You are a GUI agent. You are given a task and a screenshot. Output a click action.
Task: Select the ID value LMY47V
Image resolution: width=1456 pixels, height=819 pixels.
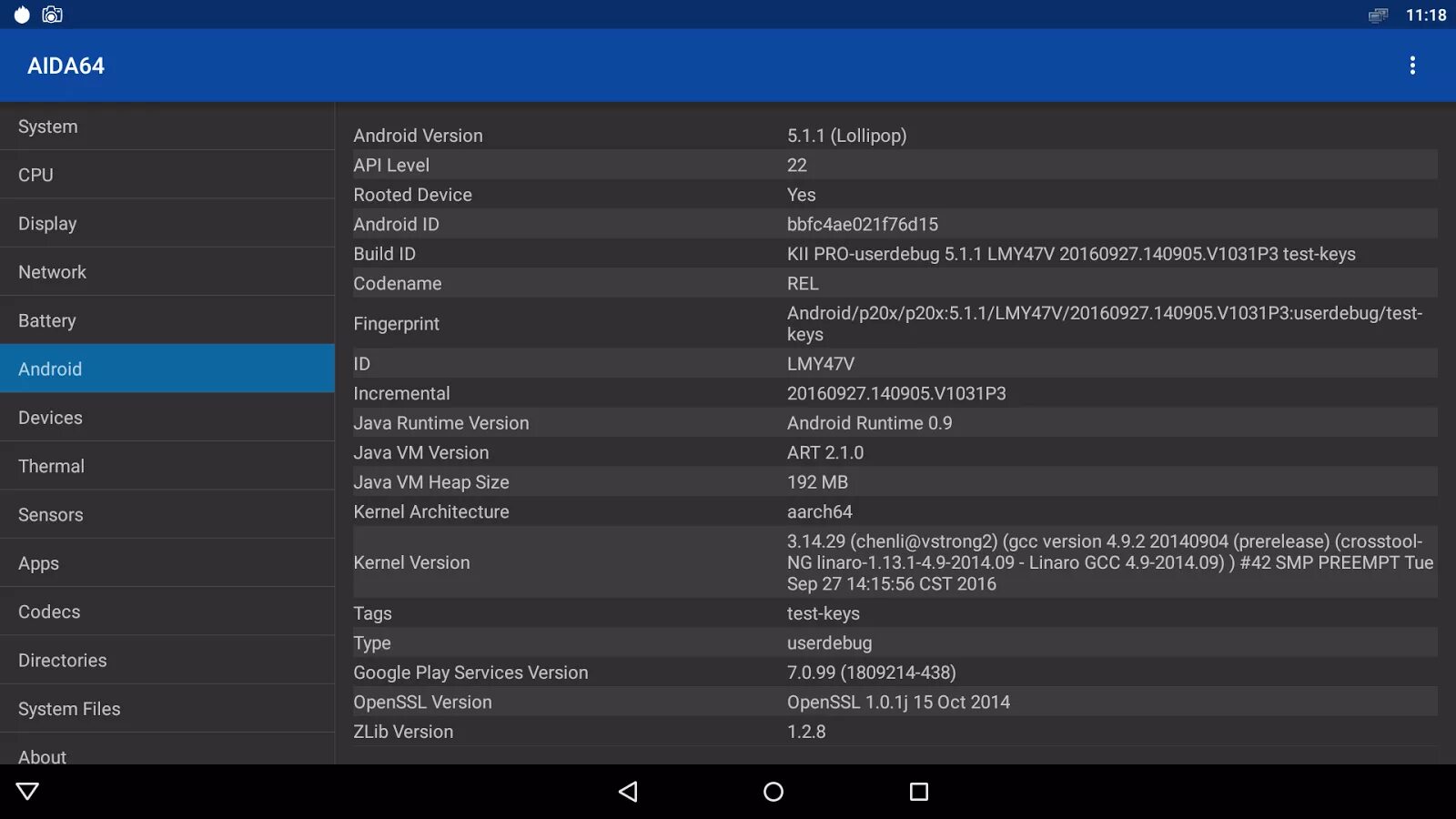821,363
